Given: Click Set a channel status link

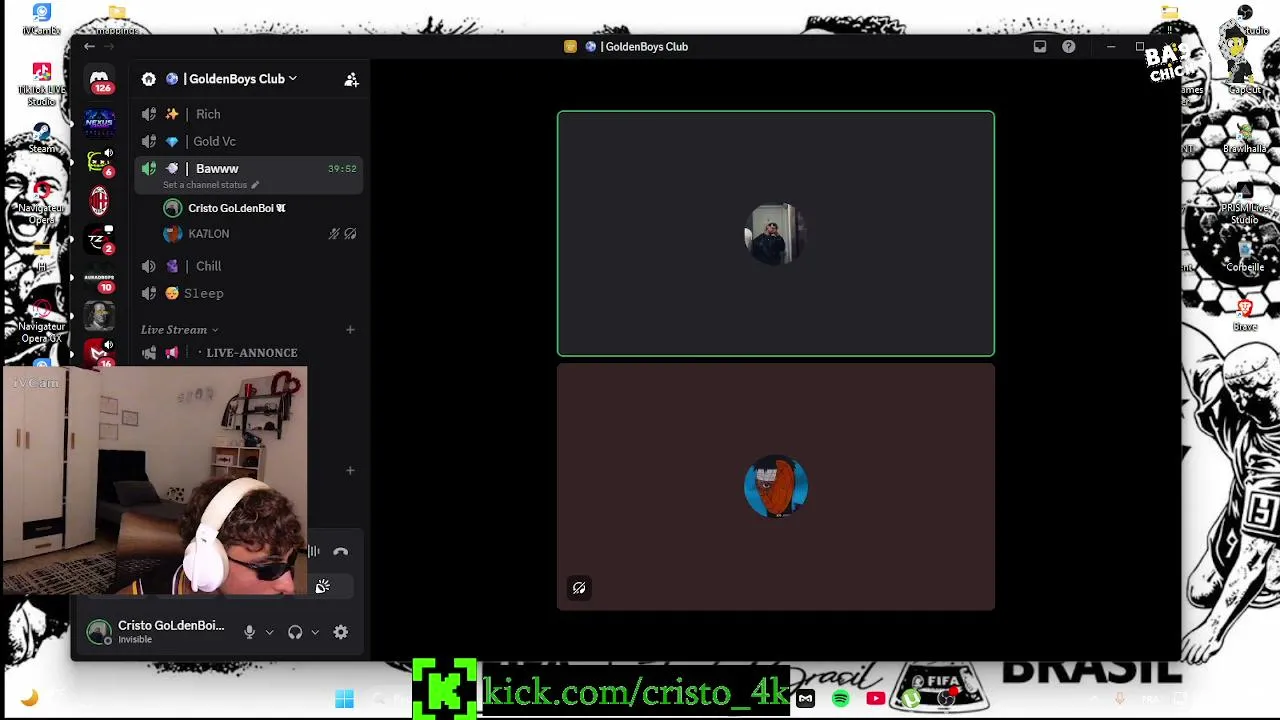Looking at the screenshot, I should 205,185.
